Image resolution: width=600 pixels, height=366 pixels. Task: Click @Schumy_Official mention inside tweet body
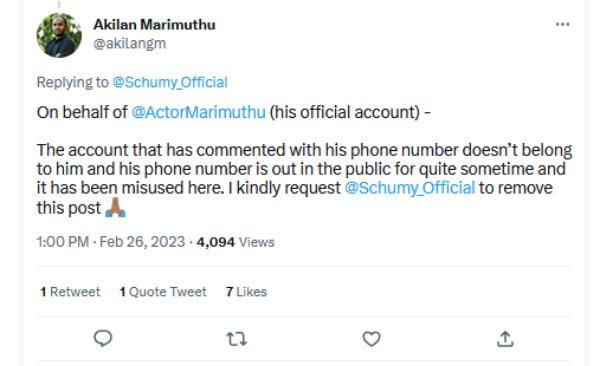pyautogui.click(x=410, y=188)
